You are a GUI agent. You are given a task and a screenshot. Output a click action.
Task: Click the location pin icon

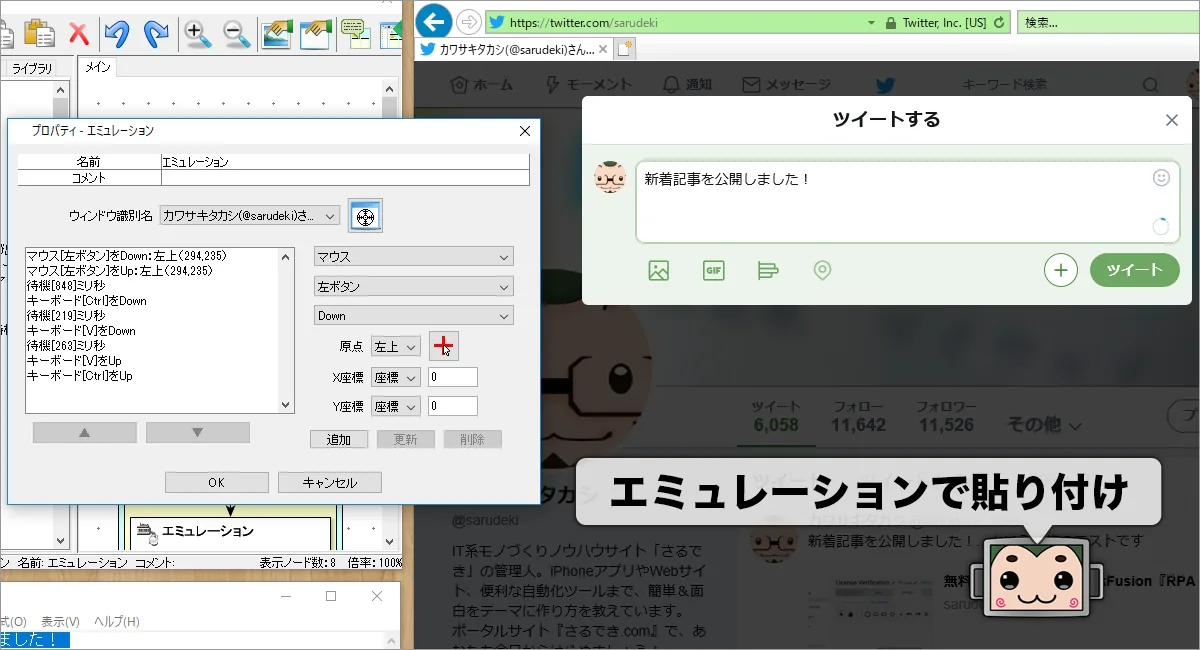pyautogui.click(x=822, y=270)
